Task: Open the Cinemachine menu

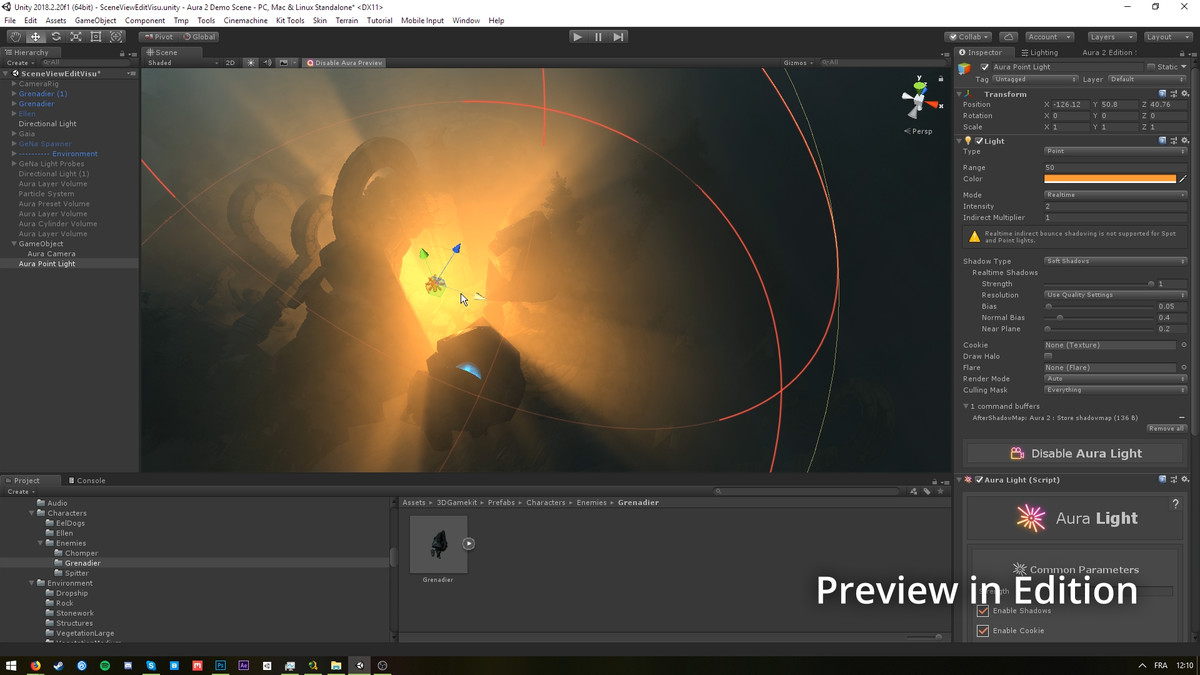Action: (245, 20)
